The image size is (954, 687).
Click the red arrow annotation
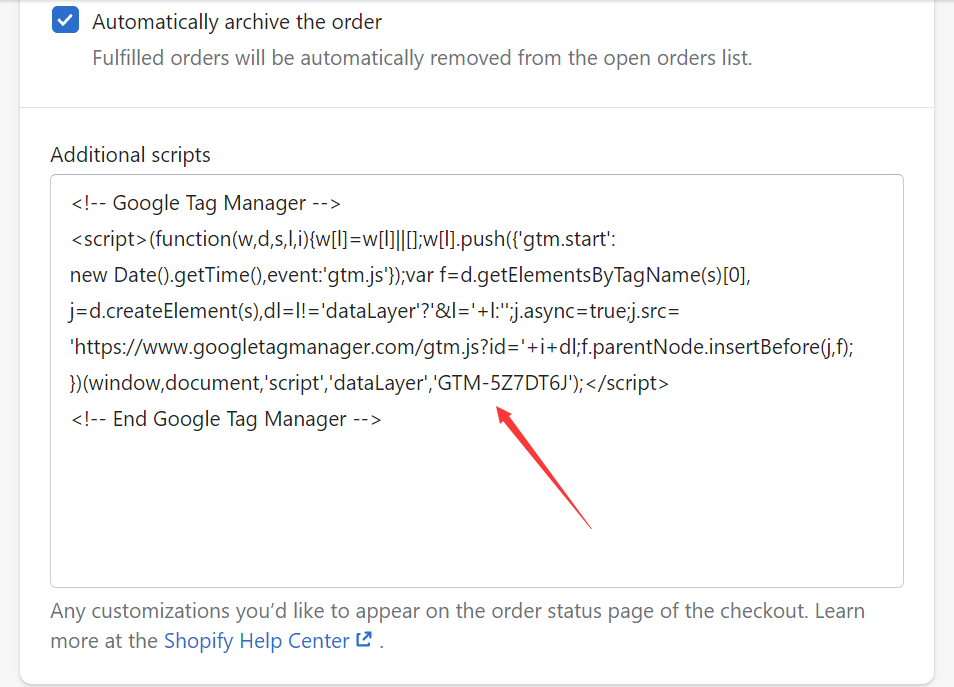tap(543, 467)
